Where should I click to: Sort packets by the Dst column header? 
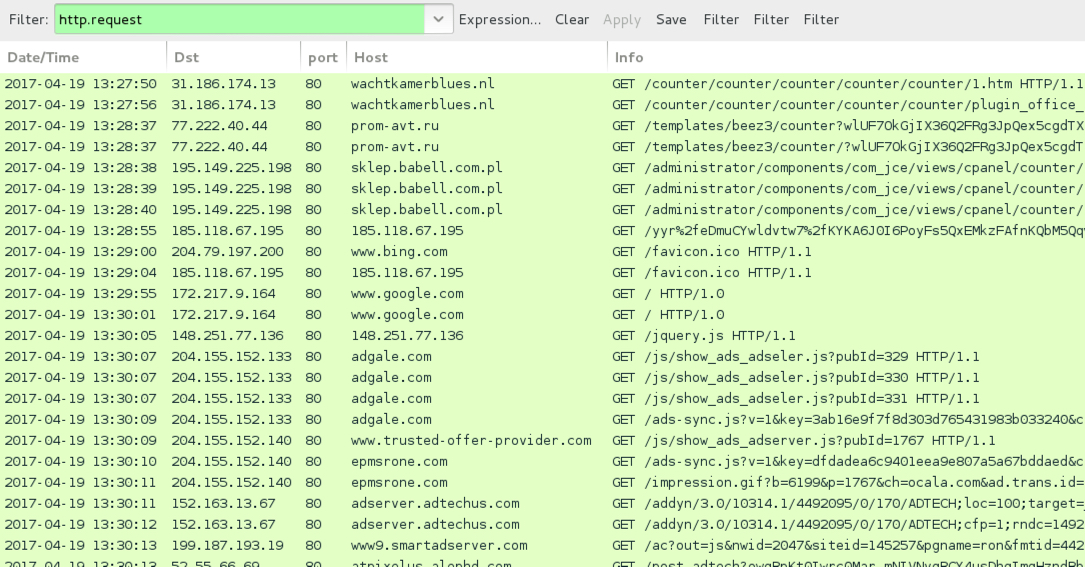point(234,57)
